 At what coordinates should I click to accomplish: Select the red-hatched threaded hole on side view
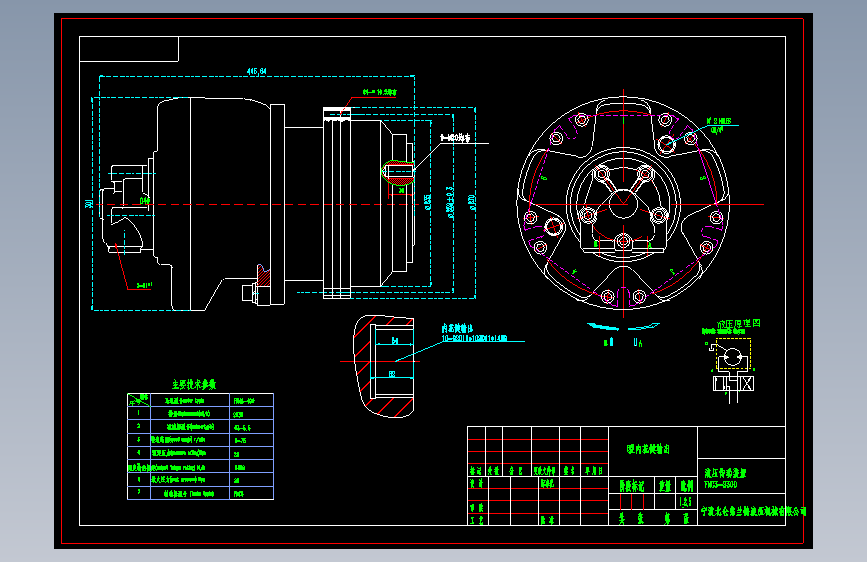(x=398, y=171)
